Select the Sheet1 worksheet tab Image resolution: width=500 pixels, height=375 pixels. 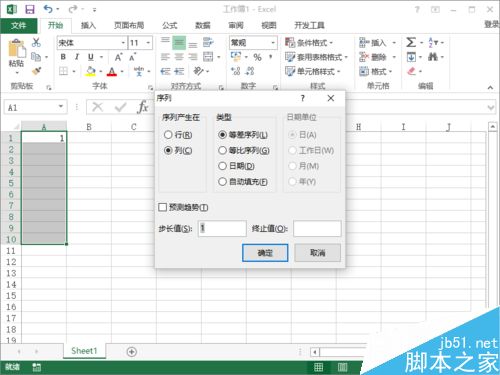[x=84, y=351]
